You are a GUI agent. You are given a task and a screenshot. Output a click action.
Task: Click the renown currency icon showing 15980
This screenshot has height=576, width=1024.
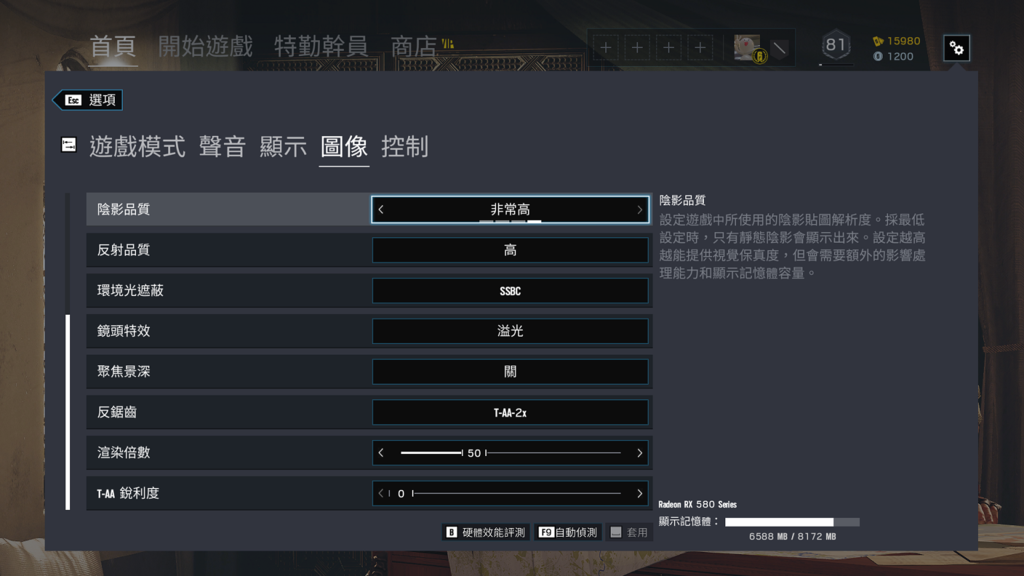click(878, 41)
